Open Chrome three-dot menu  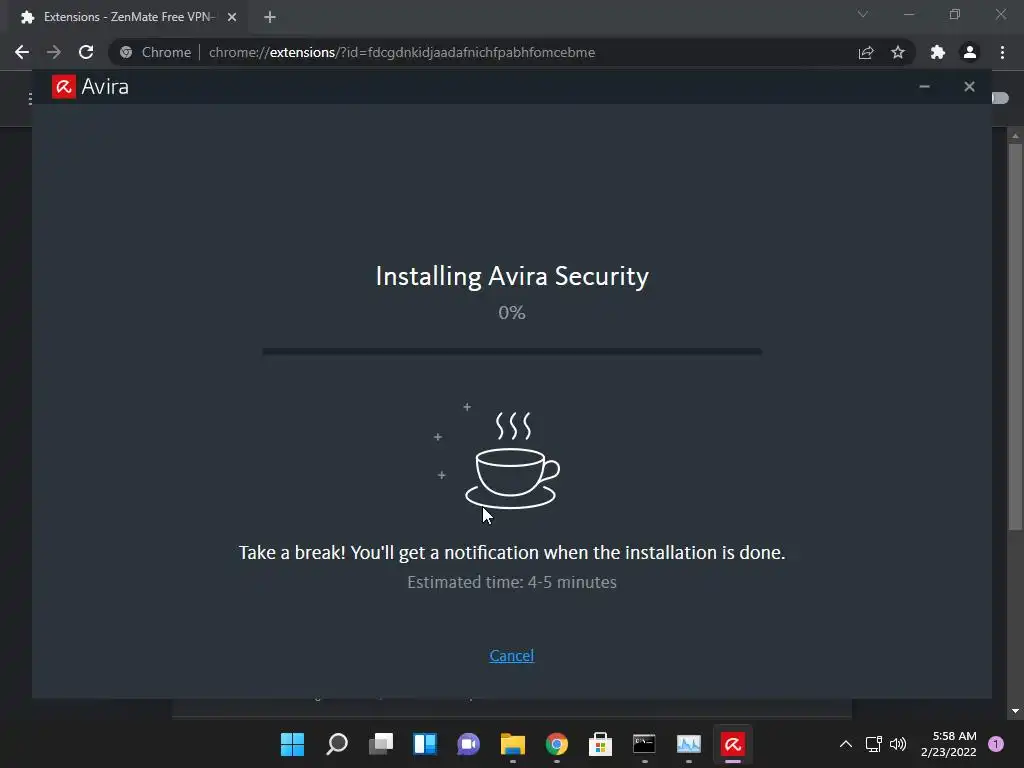click(x=1002, y=52)
